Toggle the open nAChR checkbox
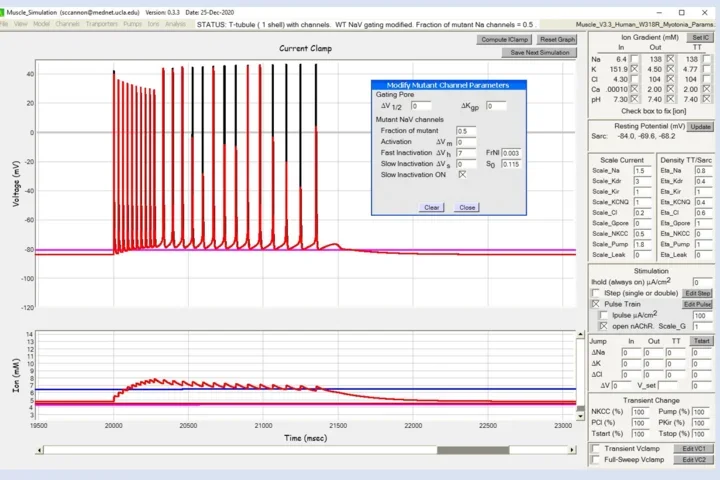The height and width of the screenshot is (480, 720). coord(603,326)
